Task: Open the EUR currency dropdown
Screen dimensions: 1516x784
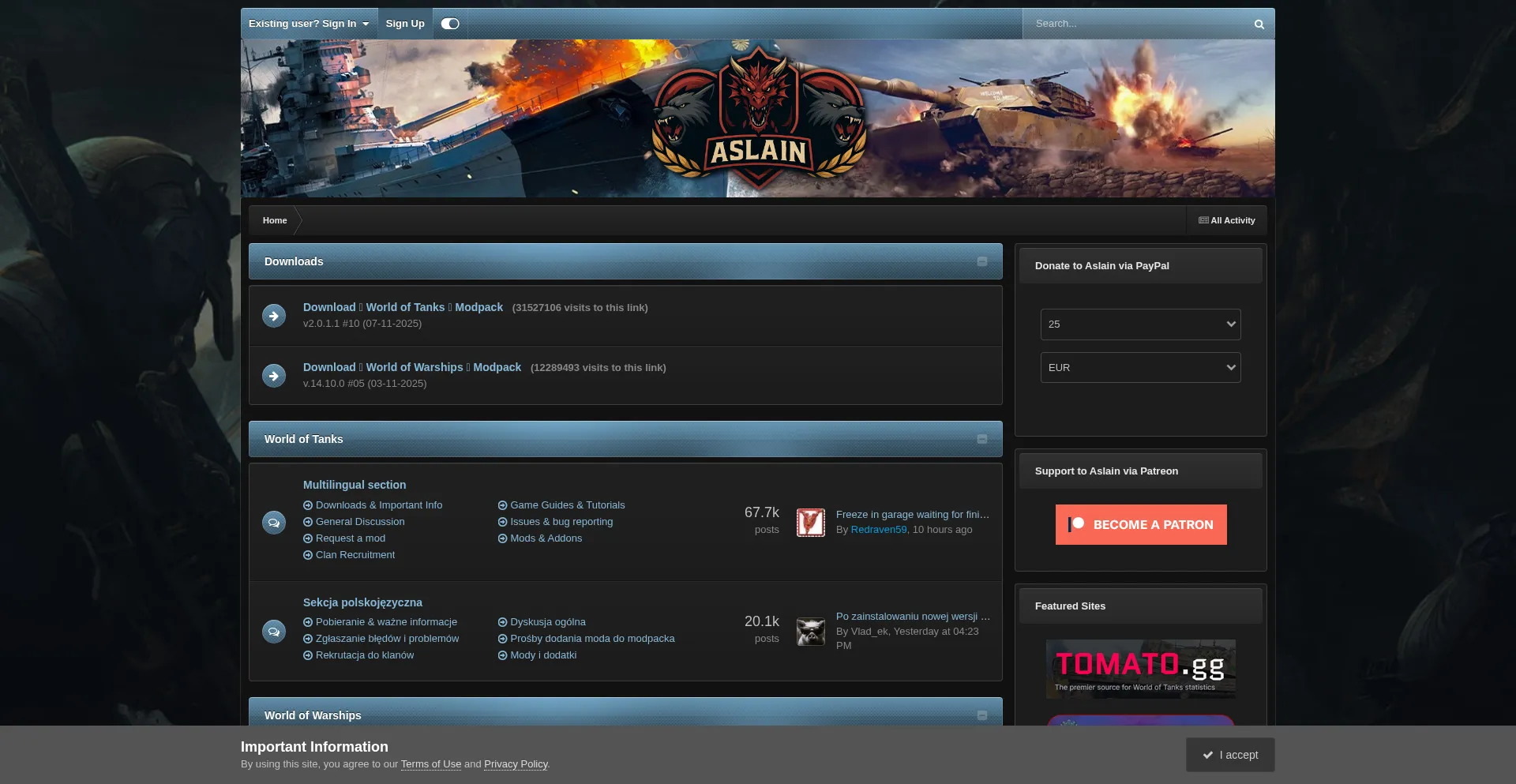Action: [1140, 368]
